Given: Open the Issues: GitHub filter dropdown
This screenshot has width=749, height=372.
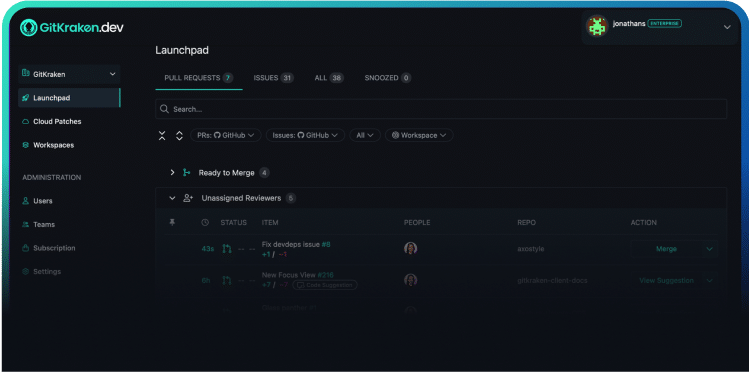Looking at the screenshot, I should [305, 136].
